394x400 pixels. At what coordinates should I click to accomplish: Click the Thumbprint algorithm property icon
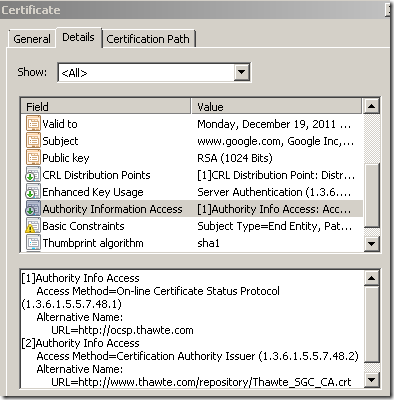tap(33, 243)
